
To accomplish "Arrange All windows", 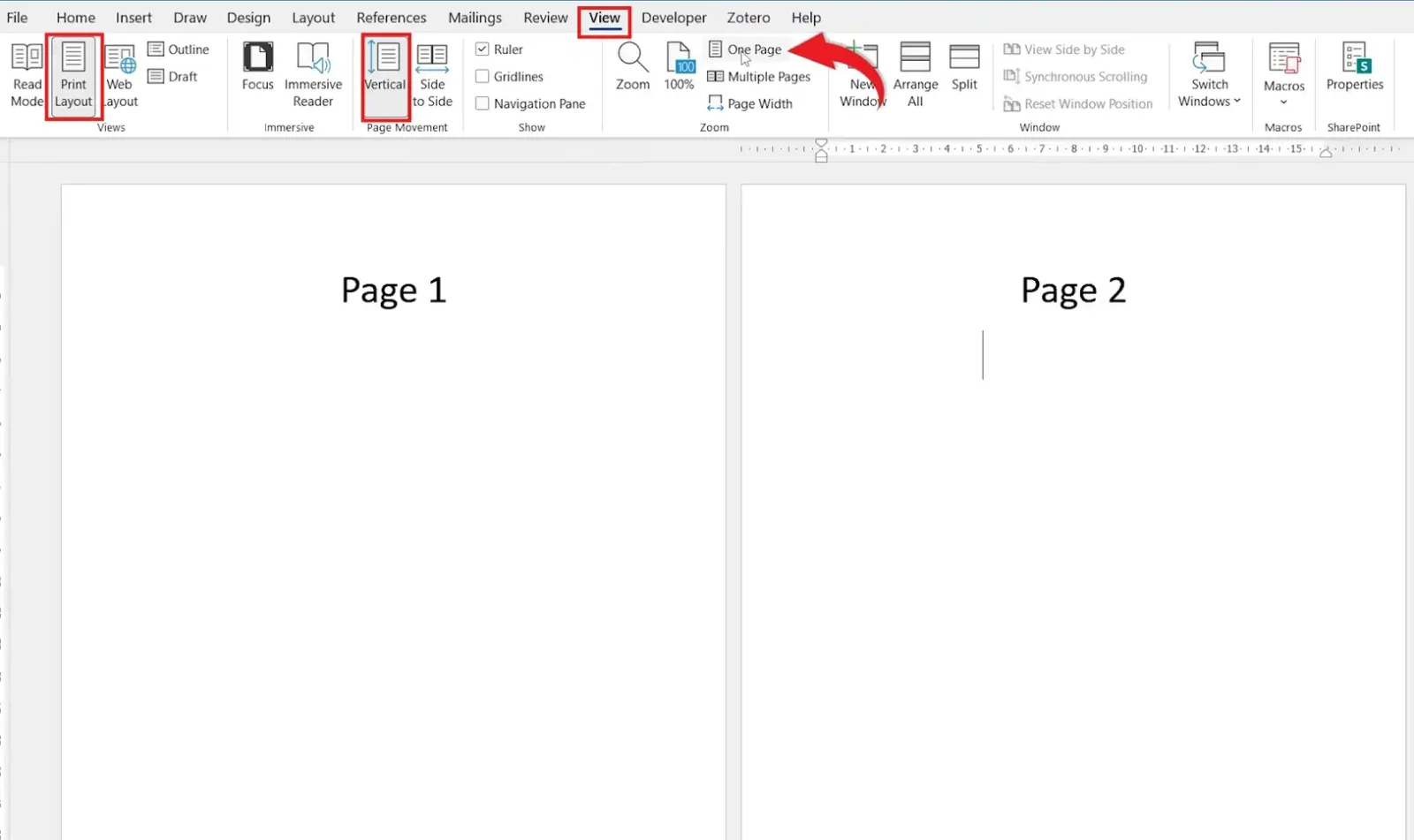I will (x=916, y=75).
